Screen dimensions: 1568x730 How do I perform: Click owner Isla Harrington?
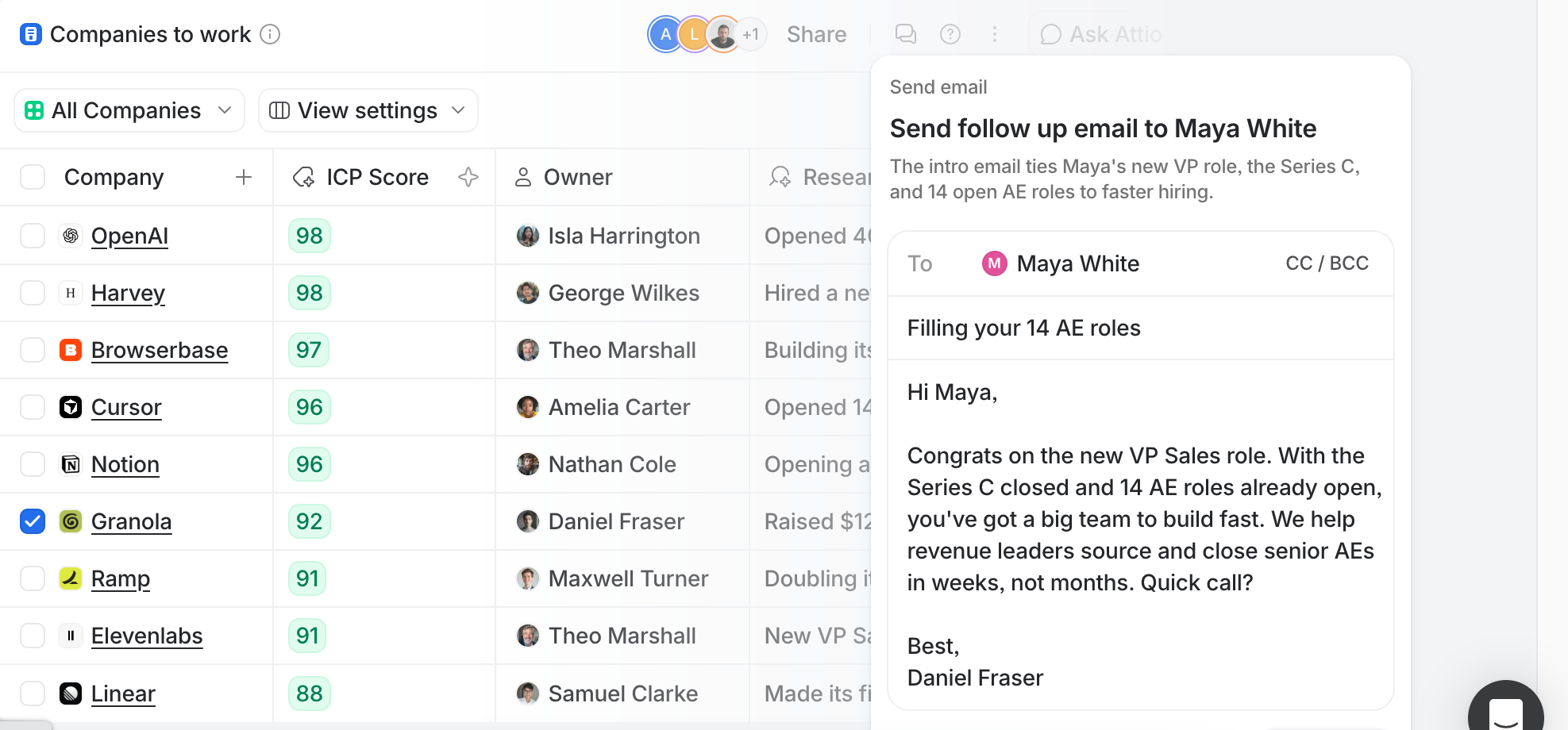click(x=608, y=236)
